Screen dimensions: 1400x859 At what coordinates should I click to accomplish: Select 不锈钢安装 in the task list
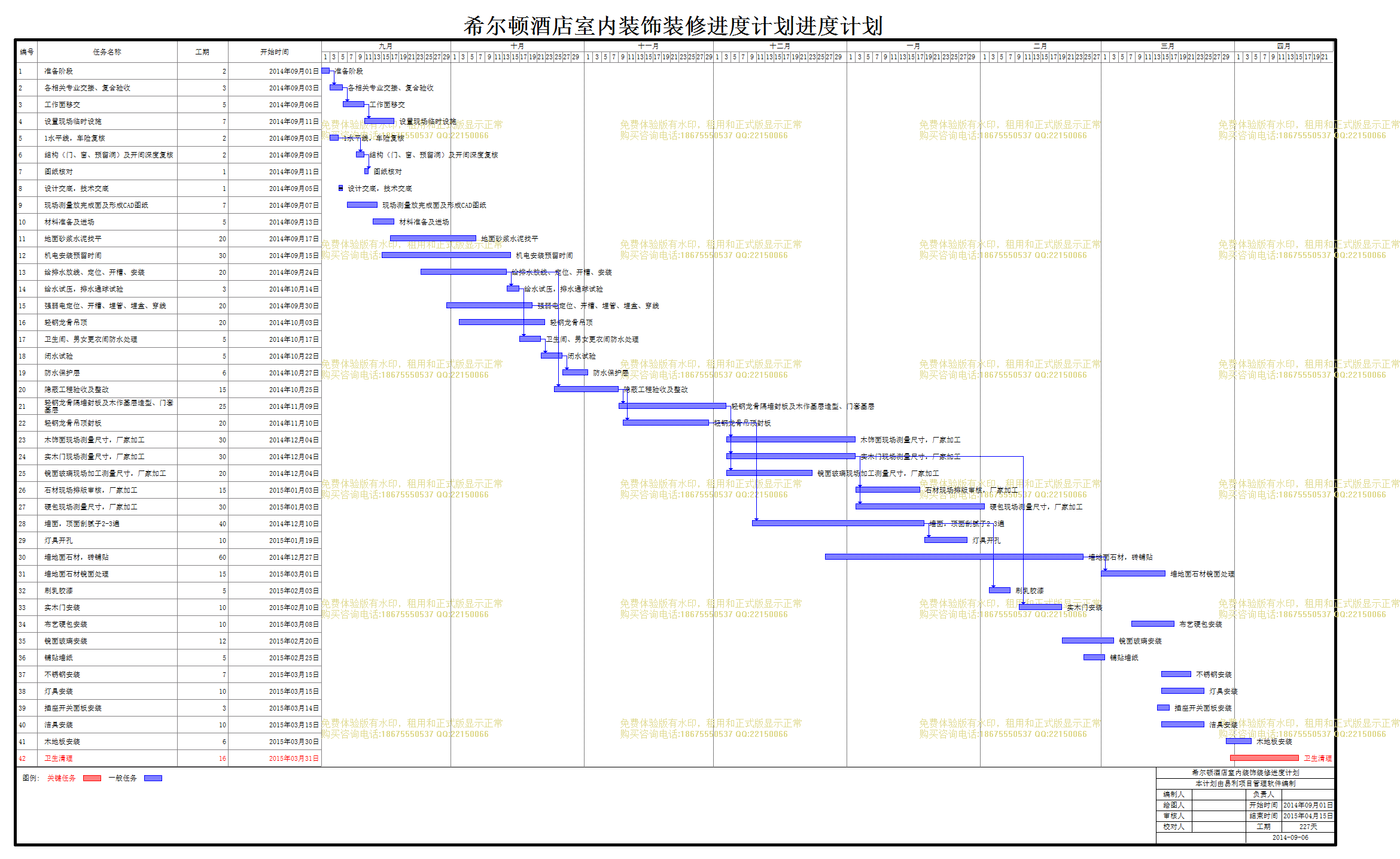pos(62,675)
